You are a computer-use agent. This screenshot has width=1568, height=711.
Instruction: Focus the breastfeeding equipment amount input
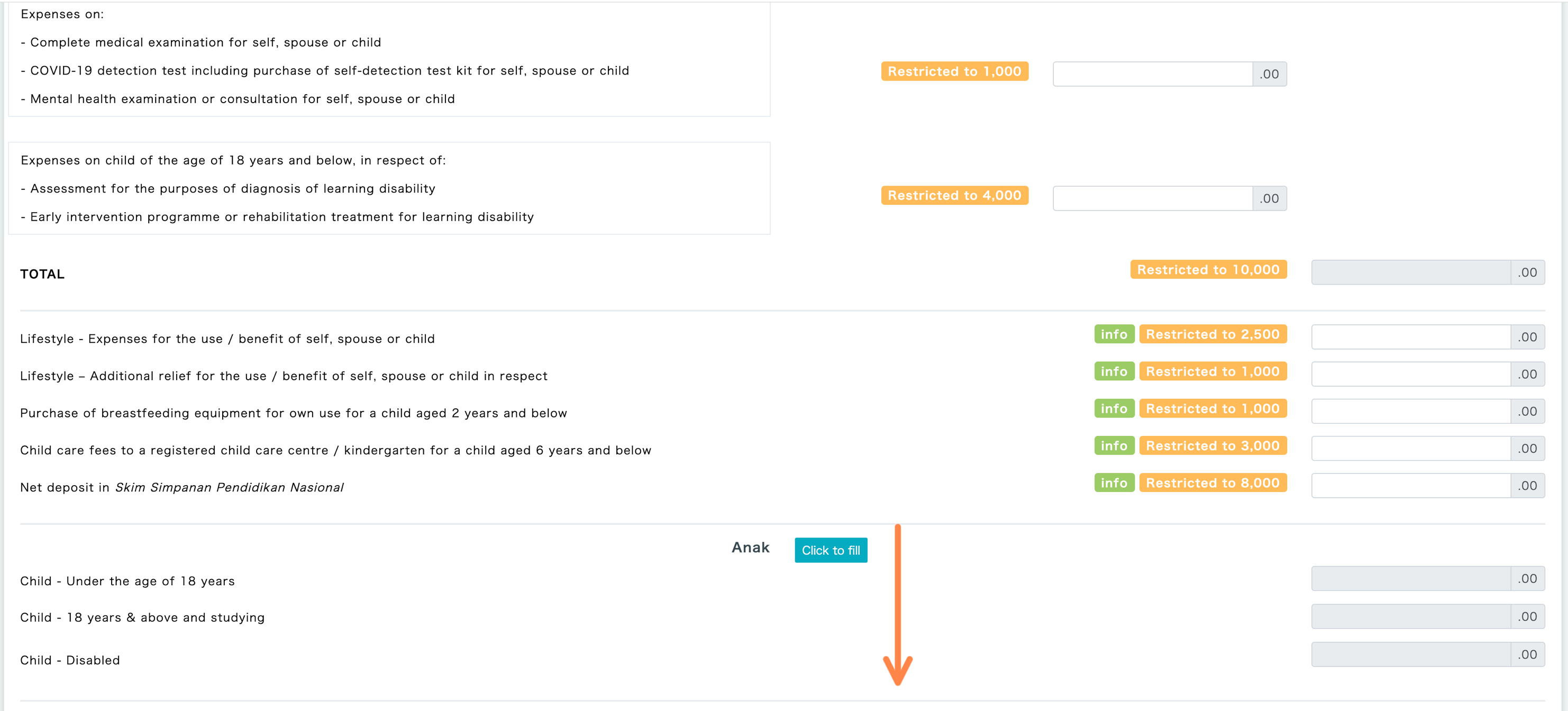point(1410,411)
